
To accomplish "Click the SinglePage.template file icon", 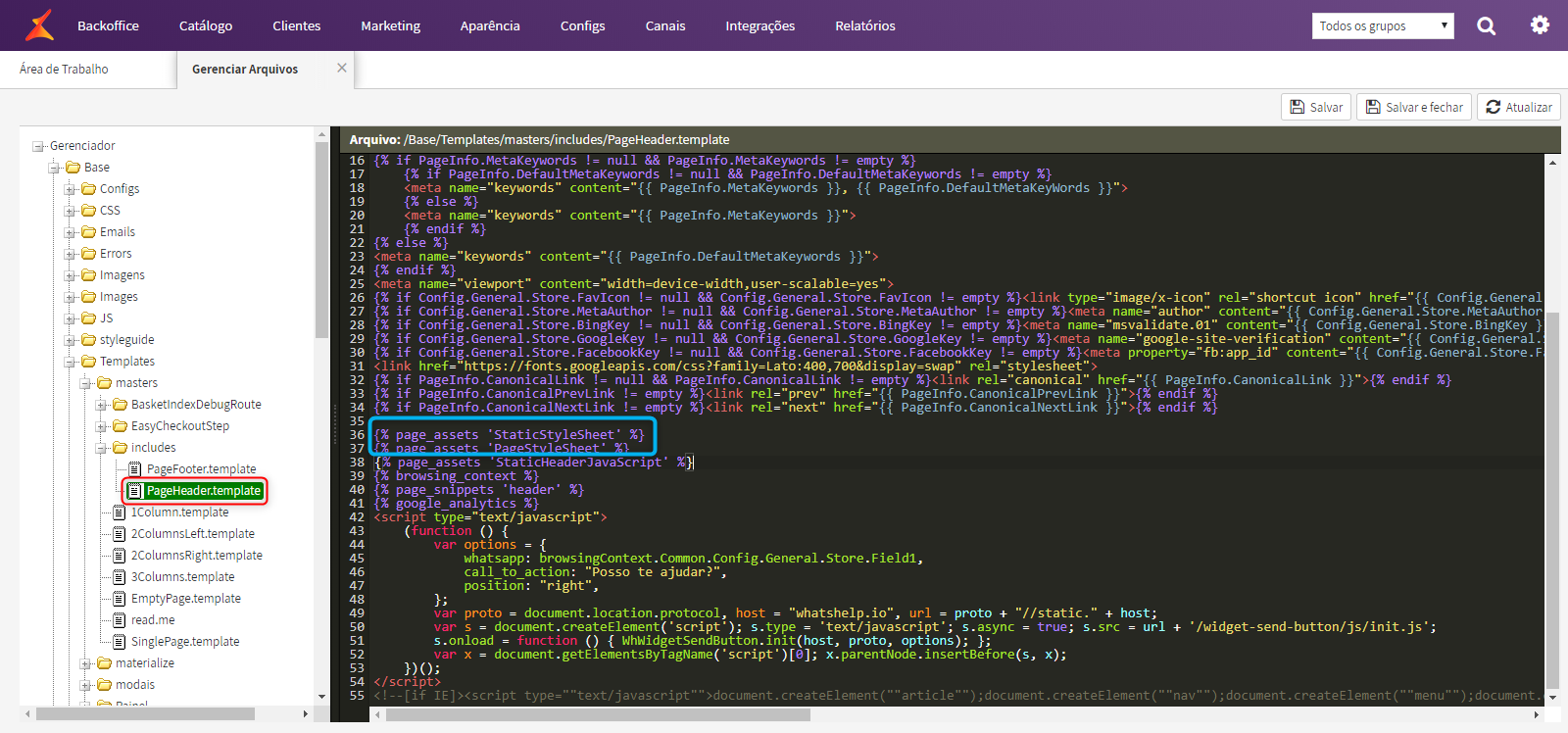I will tap(120, 642).
